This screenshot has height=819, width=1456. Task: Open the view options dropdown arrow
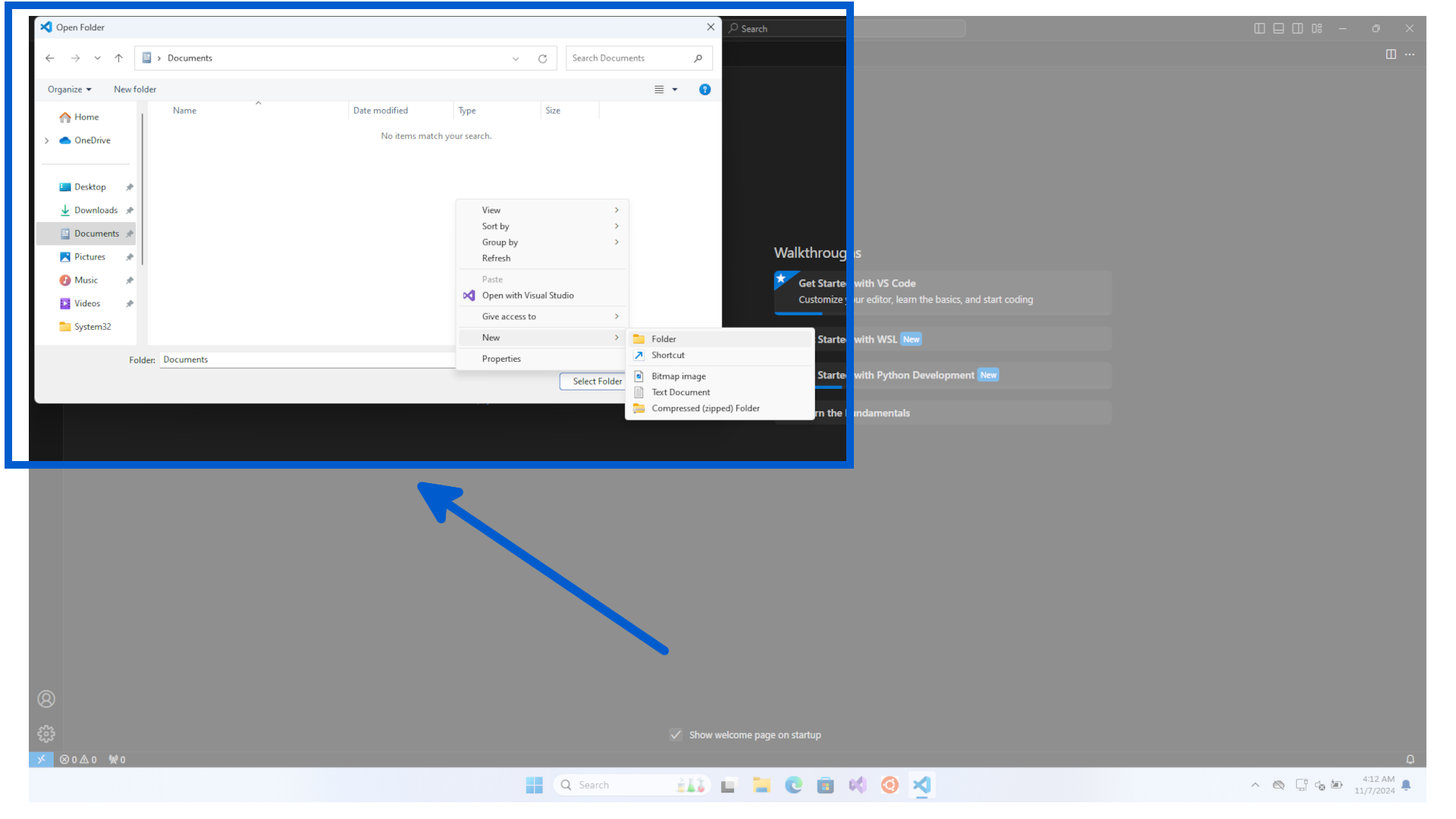[675, 89]
